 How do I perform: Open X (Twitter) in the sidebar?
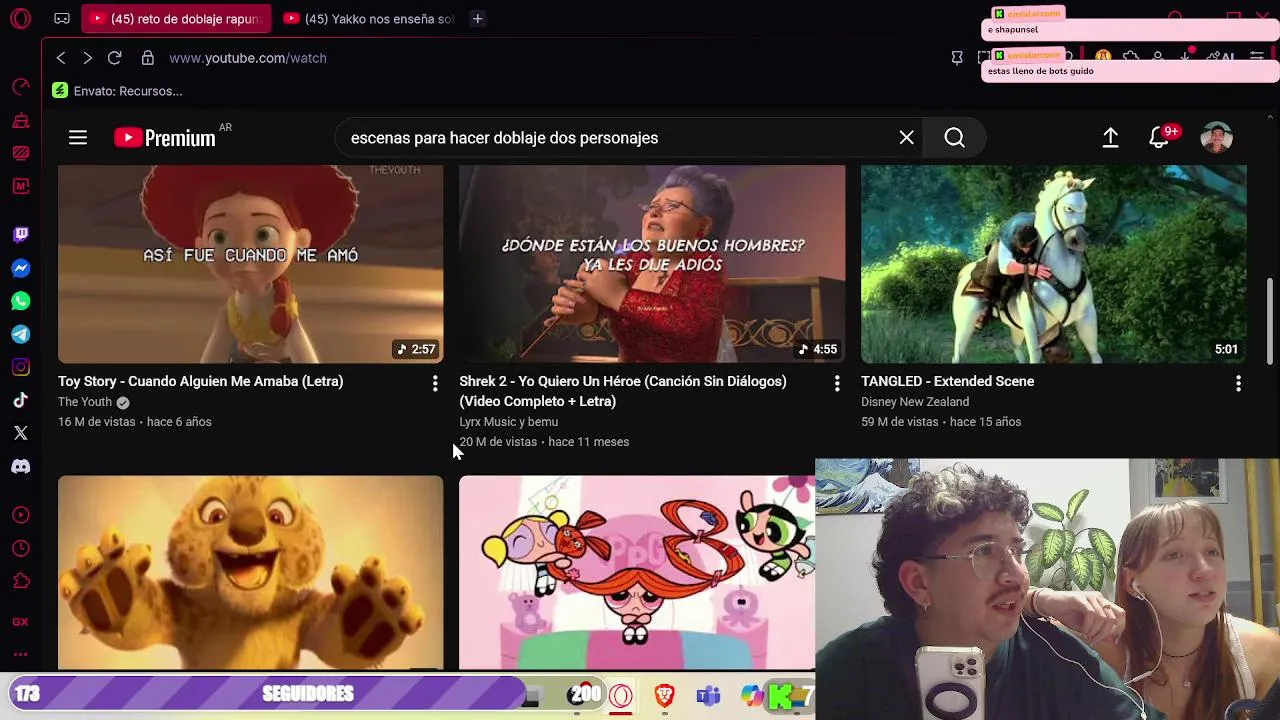tap(21, 433)
